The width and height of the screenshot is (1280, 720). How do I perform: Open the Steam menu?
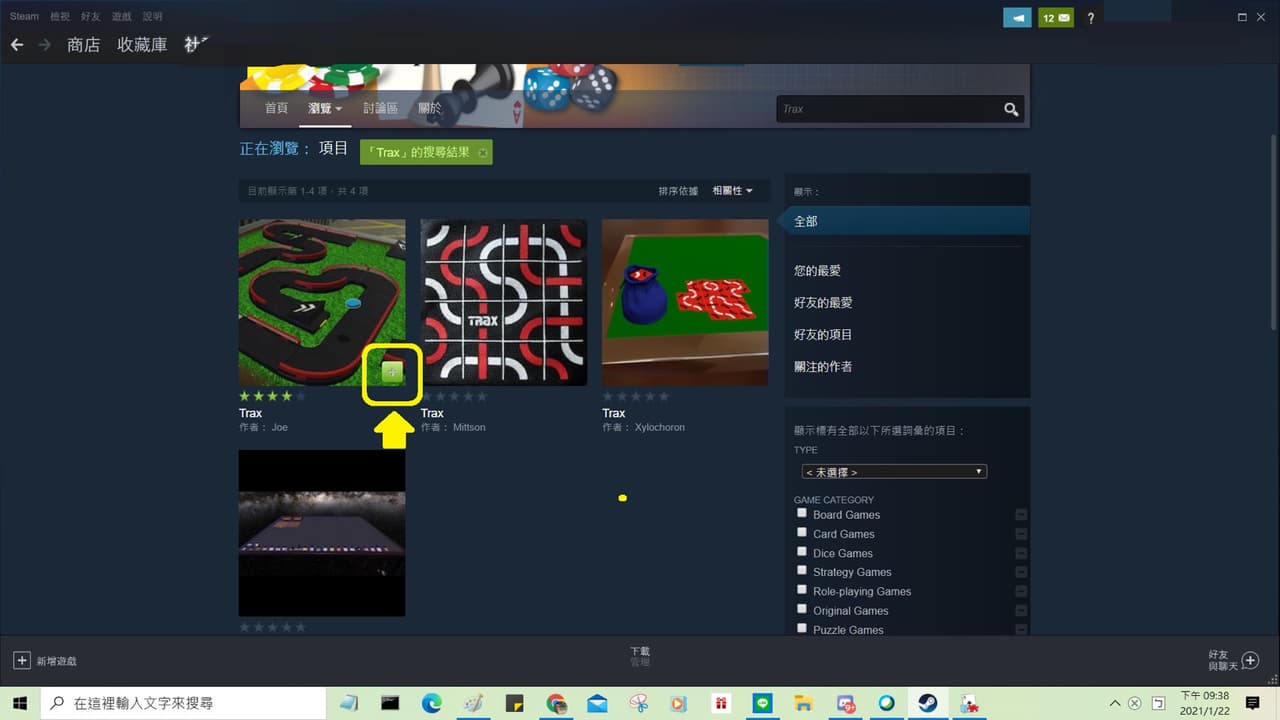point(25,17)
